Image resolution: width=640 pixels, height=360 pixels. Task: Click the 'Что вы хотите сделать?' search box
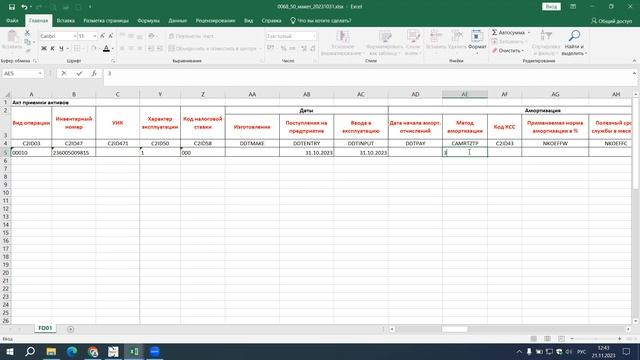click(321, 20)
